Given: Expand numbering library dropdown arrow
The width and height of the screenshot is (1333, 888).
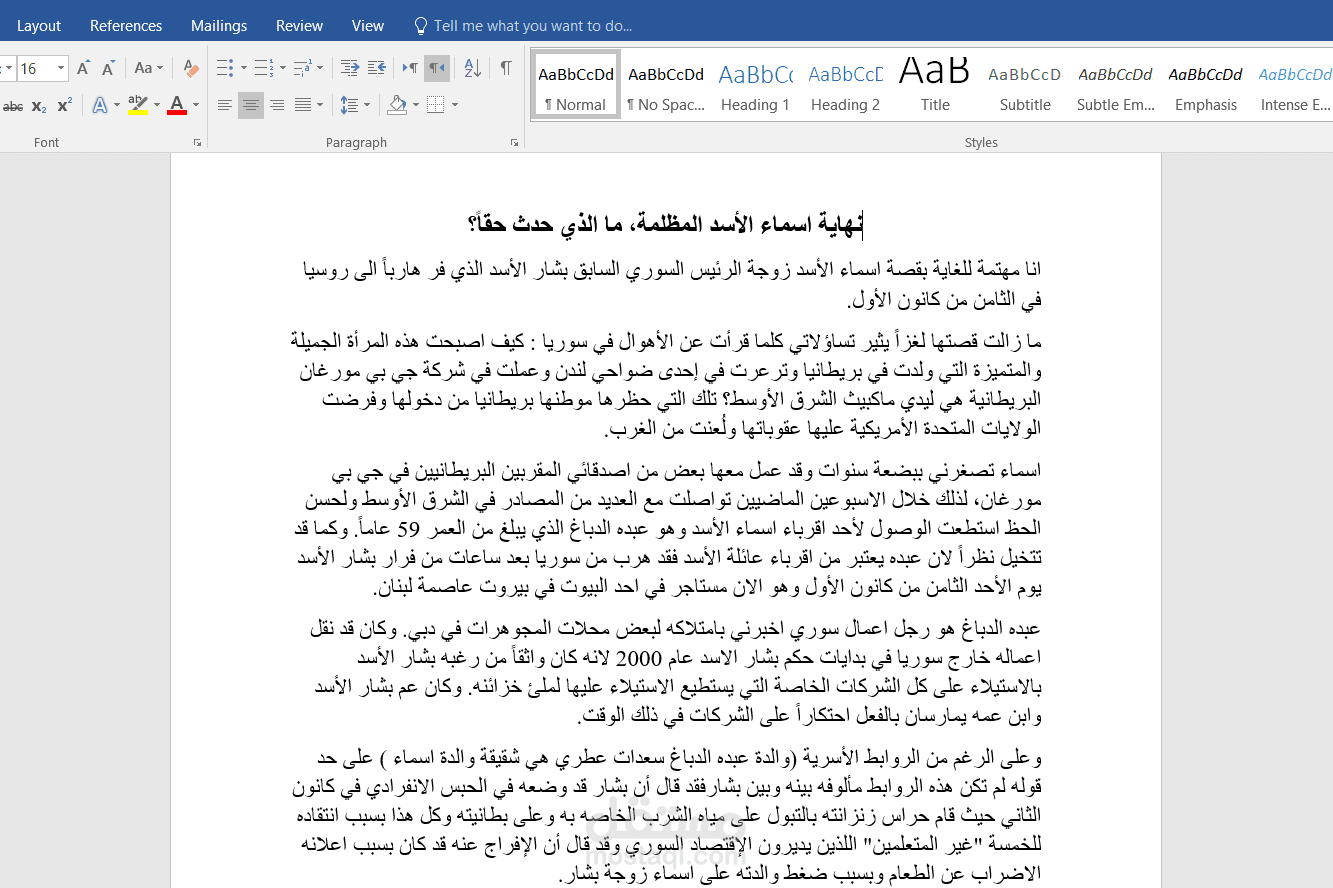Looking at the screenshot, I should [x=281, y=68].
